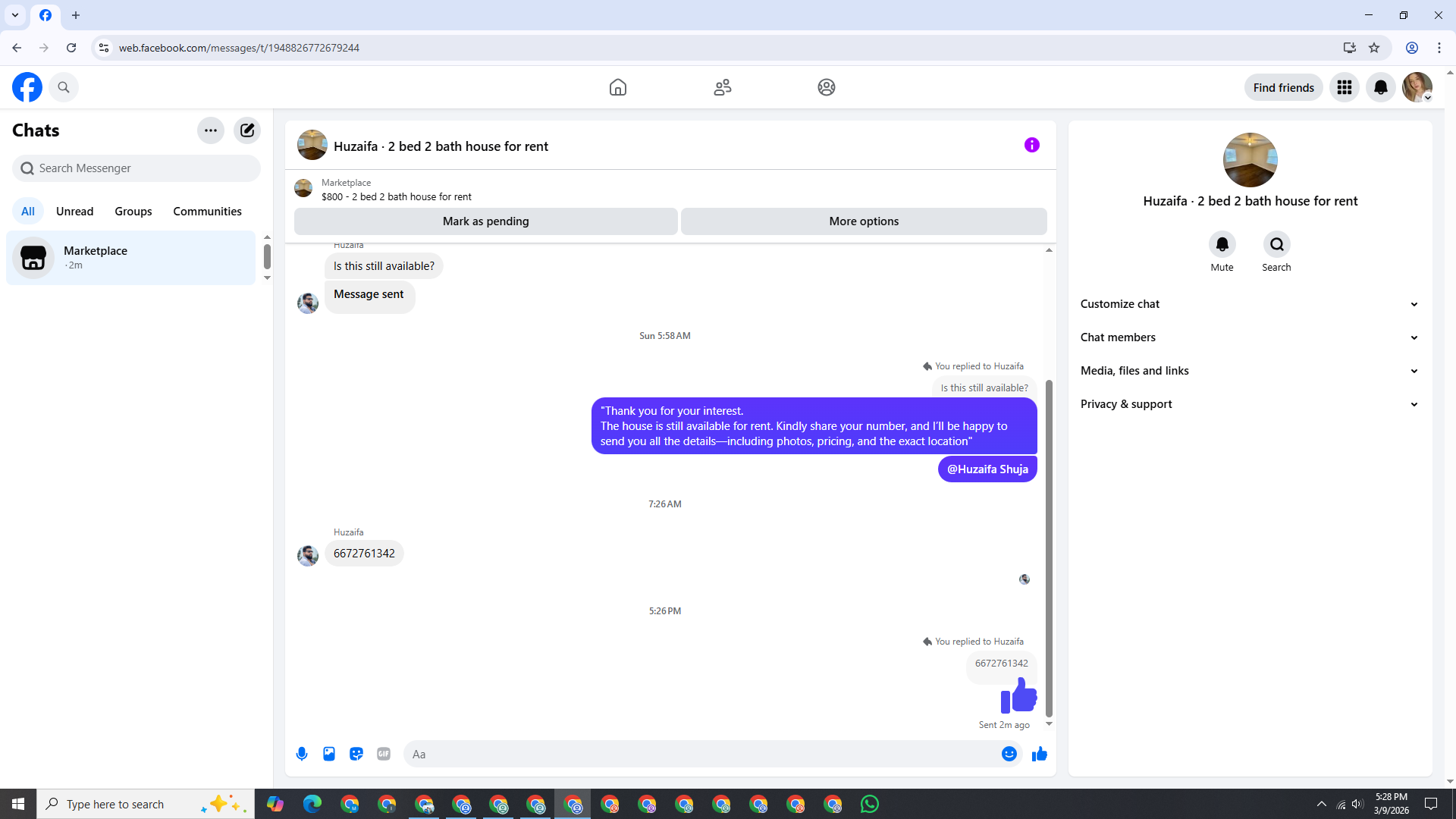Send a thumbs-up like from composer
Image resolution: width=1456 pixels, height=819 pixels.
point(1039,754)
